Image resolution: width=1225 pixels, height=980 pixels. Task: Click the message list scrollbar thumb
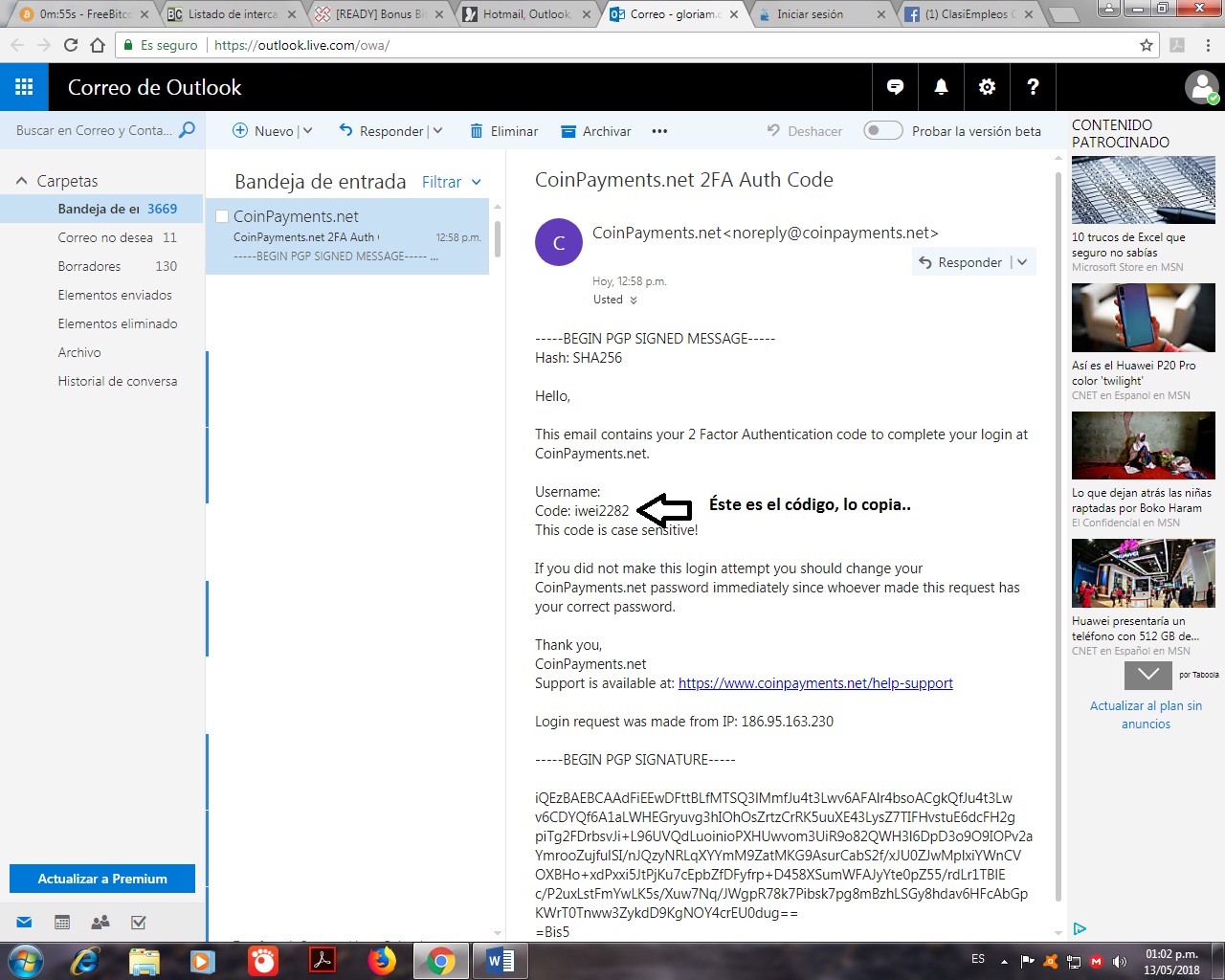[x=498, y=238]
